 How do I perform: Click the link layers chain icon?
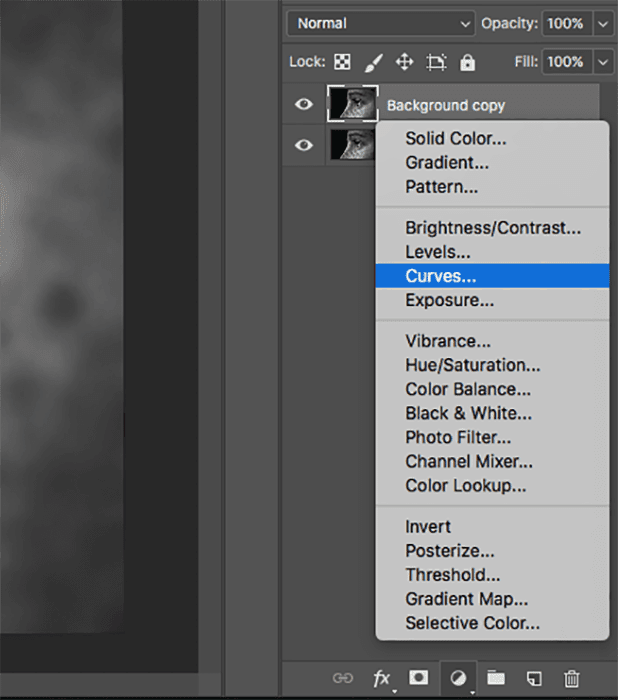[x=343, y=679]
